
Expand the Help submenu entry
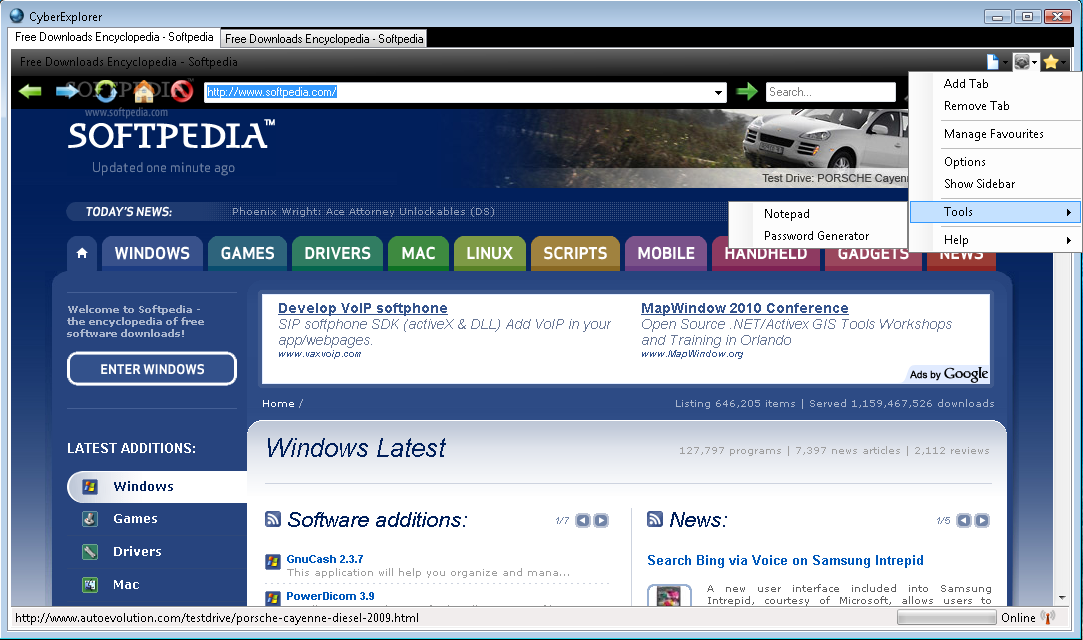pyautogui.click(x=995, y=240)
